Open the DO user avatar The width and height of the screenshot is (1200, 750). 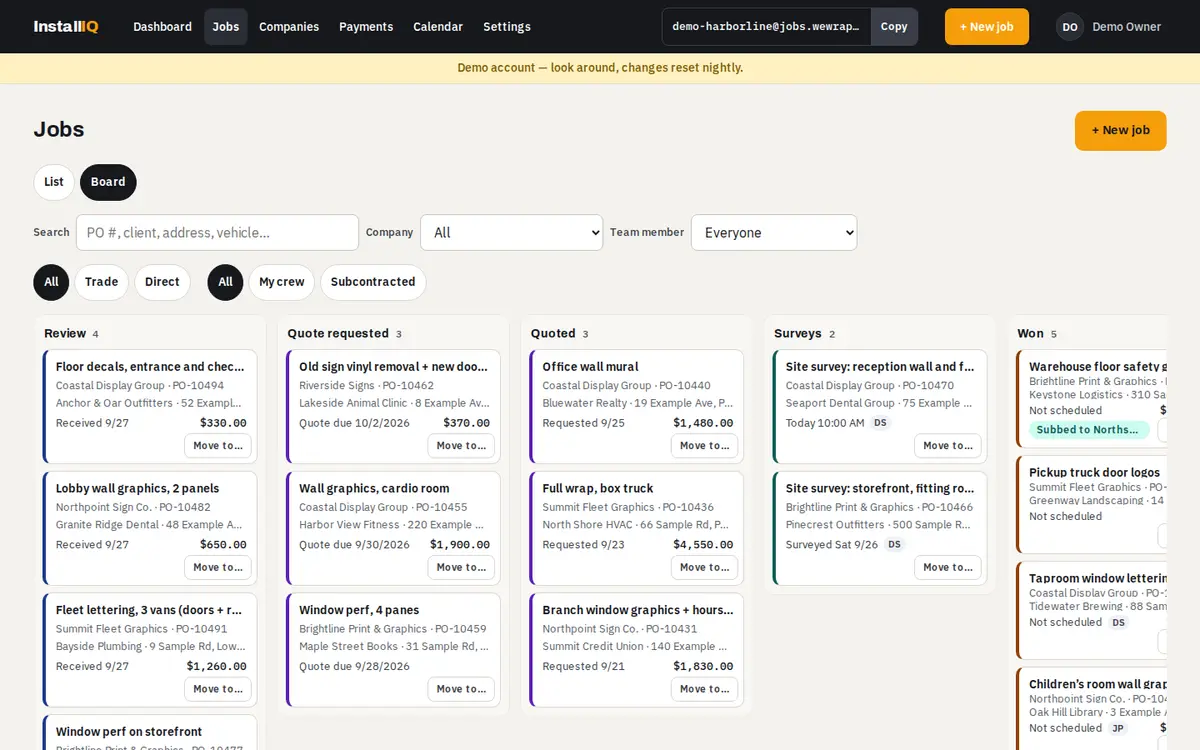(1070, 27)
